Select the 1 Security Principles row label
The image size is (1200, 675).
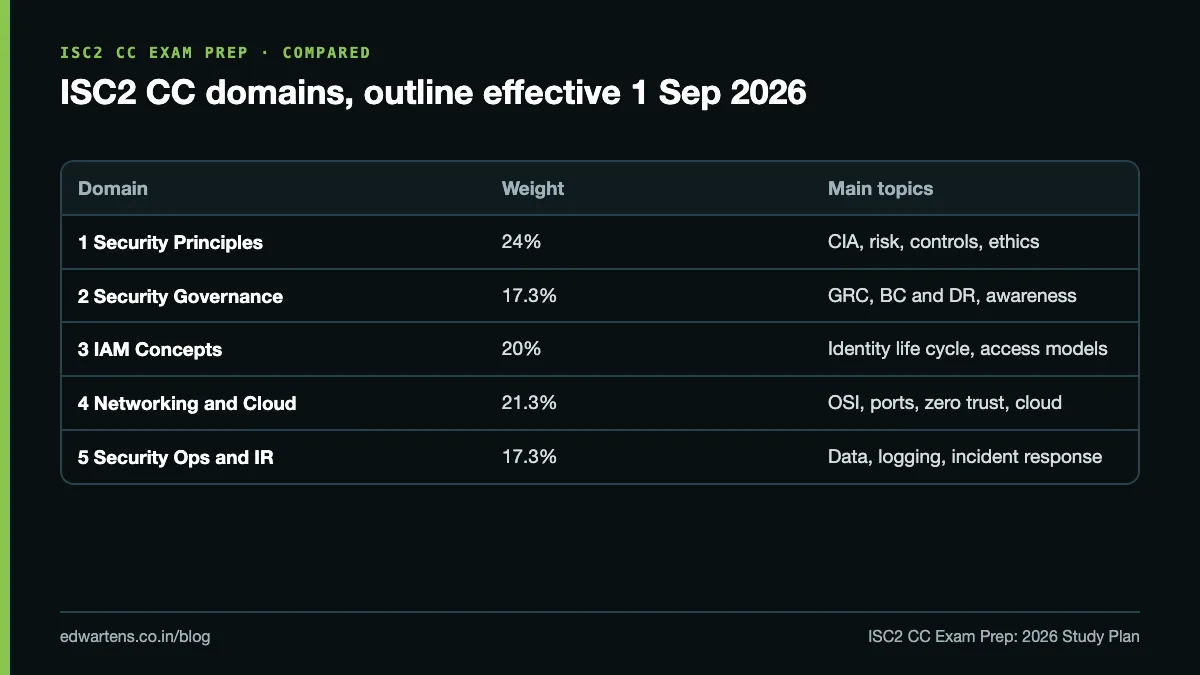coord(170,242)
